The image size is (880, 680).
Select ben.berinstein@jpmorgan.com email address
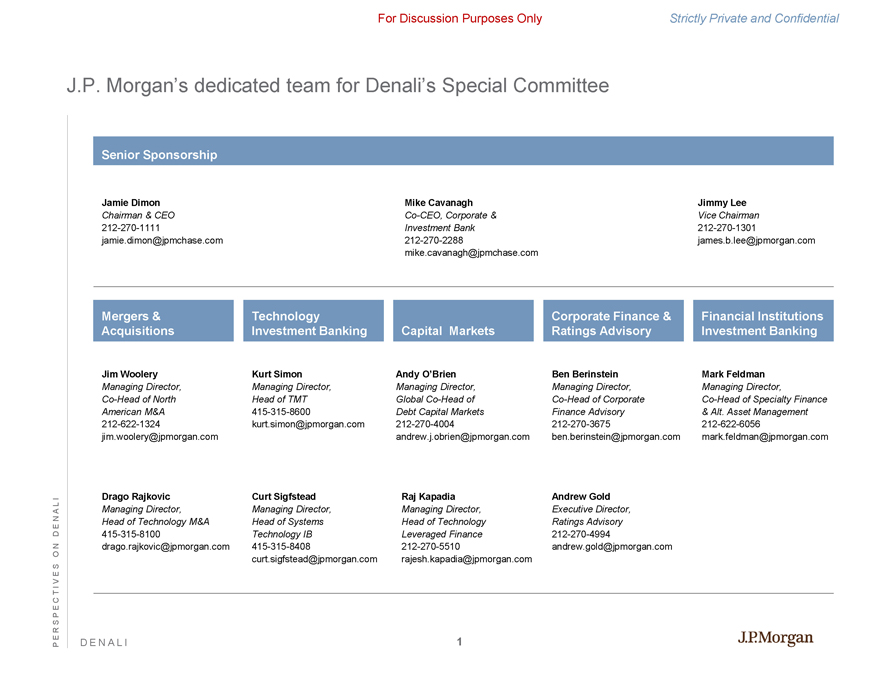[x=615, y=436]
